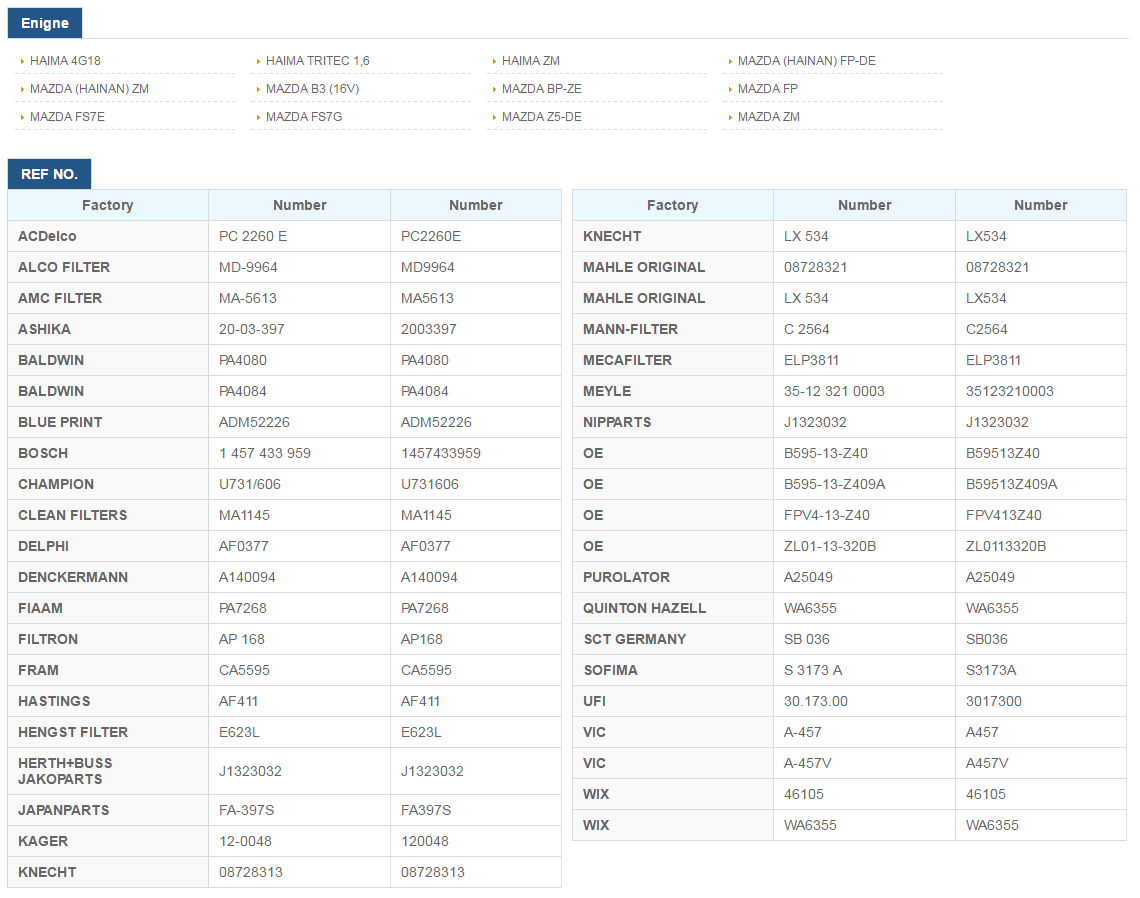Viewport: 1140px width, 898px height.
Task: Select the CHAMPION factory cell
Action: [x=108, y=484]
